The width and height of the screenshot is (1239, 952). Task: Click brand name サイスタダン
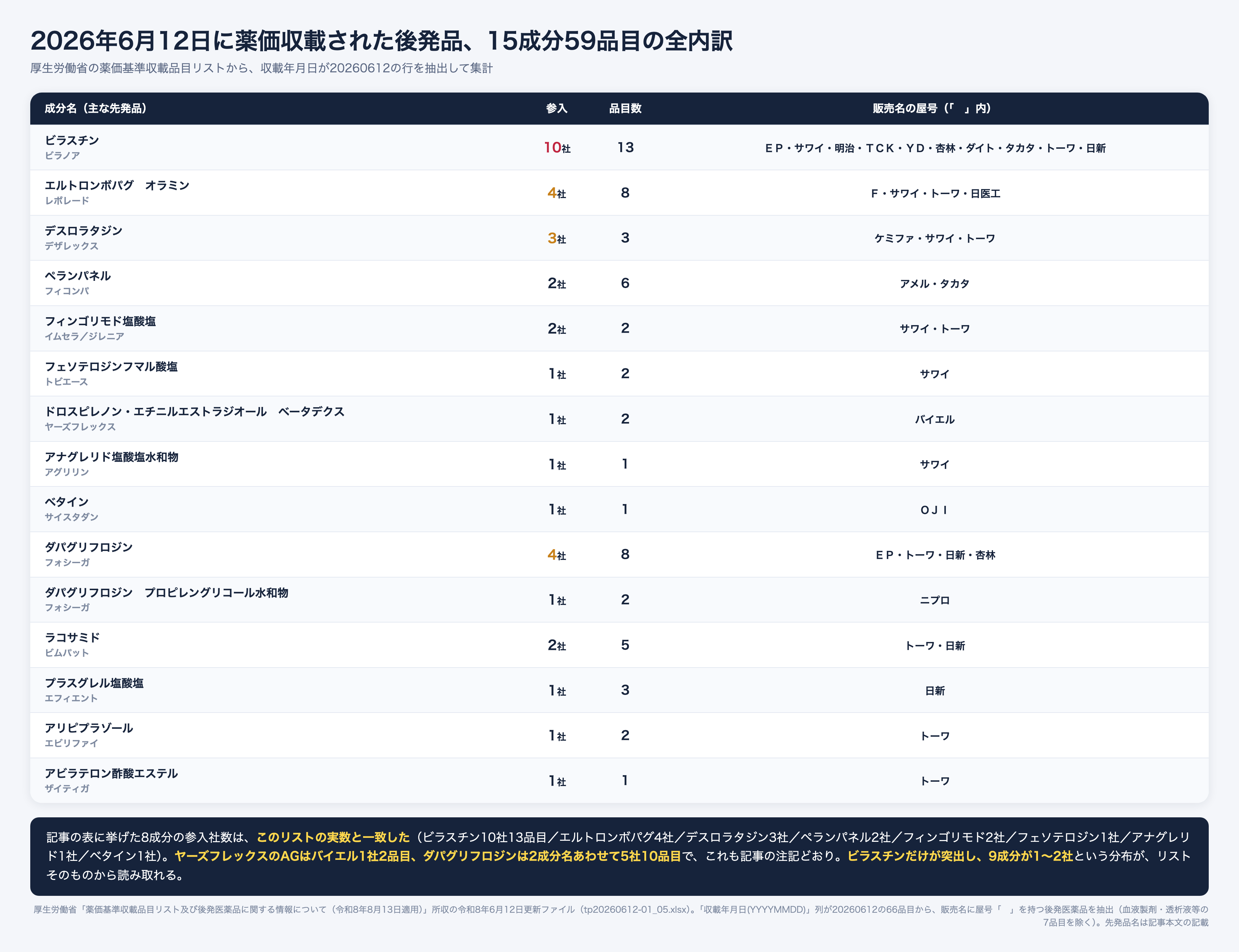tap(71, 517)
